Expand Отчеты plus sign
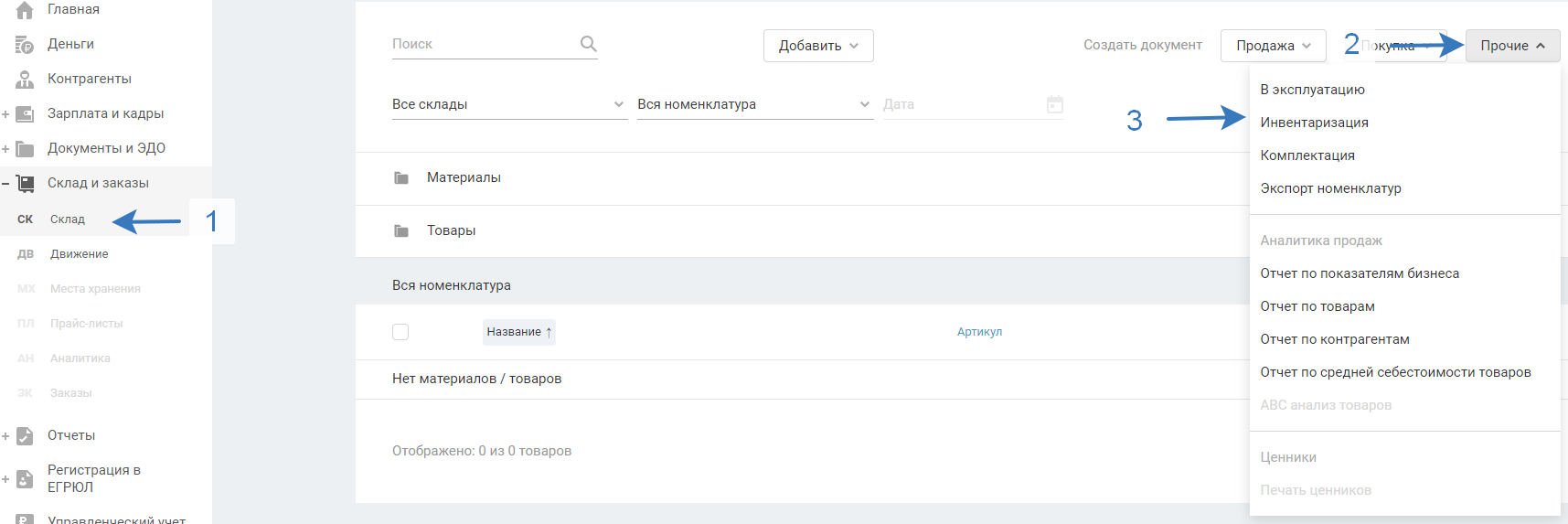This screenshot has height=524, width=1568. click(x=5, y=436)
